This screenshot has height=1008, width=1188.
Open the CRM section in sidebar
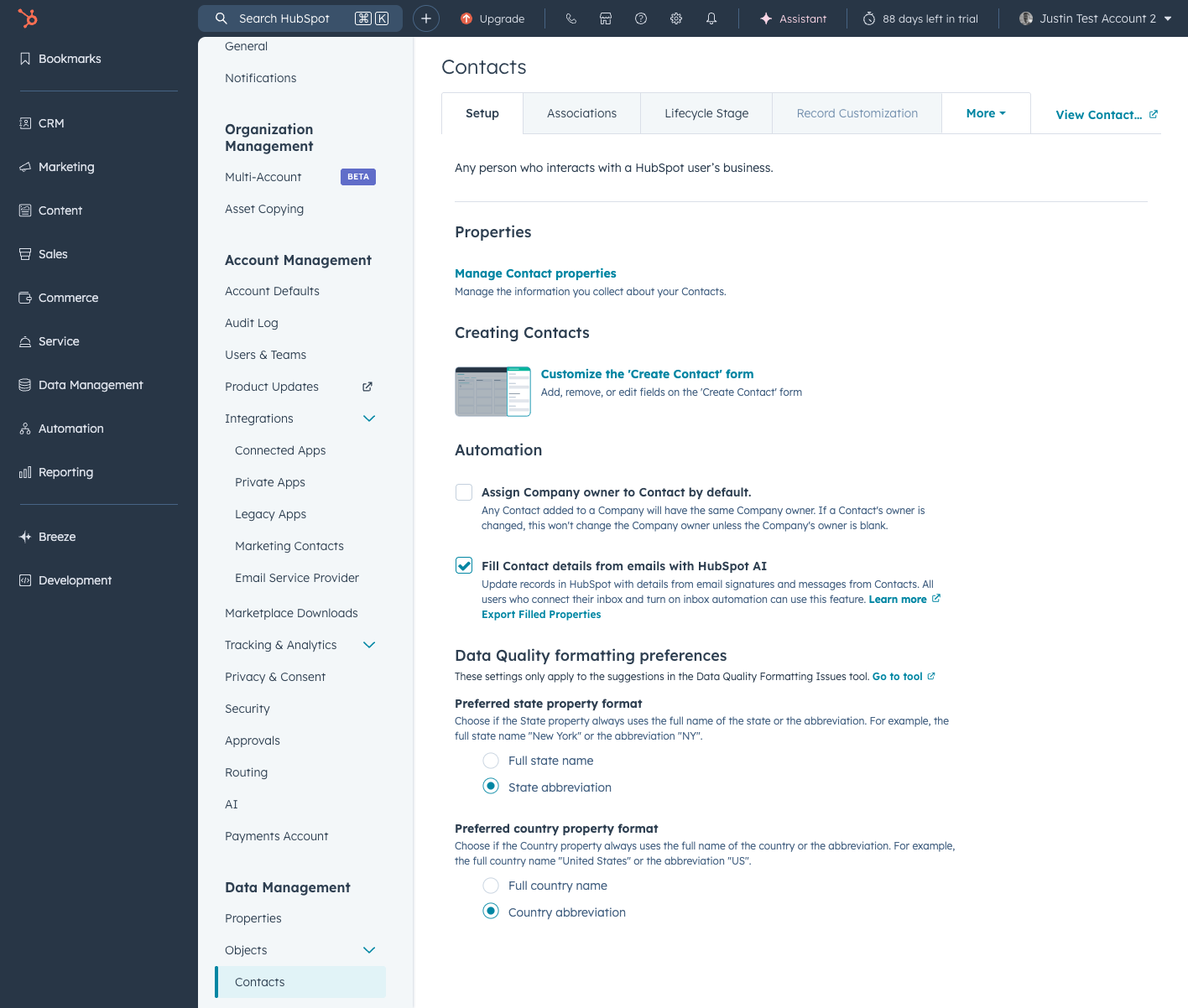pyautogui.click(x=42, y=123)
